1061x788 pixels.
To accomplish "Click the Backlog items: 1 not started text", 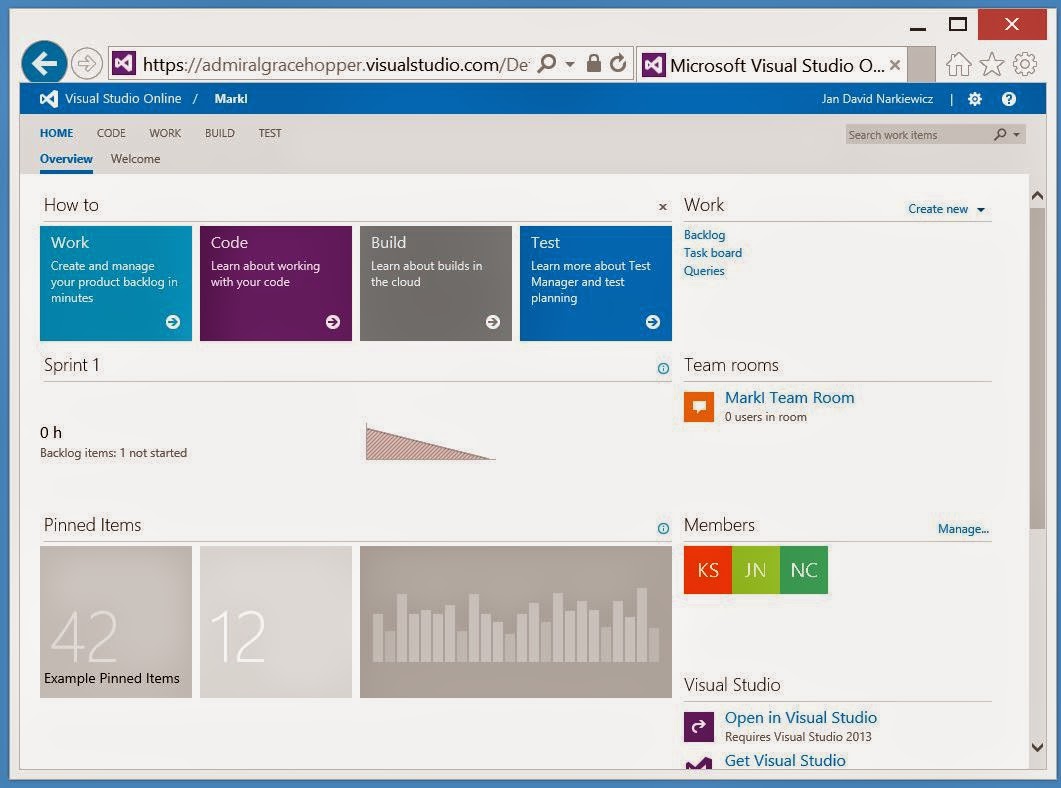I will coord(113,453).
